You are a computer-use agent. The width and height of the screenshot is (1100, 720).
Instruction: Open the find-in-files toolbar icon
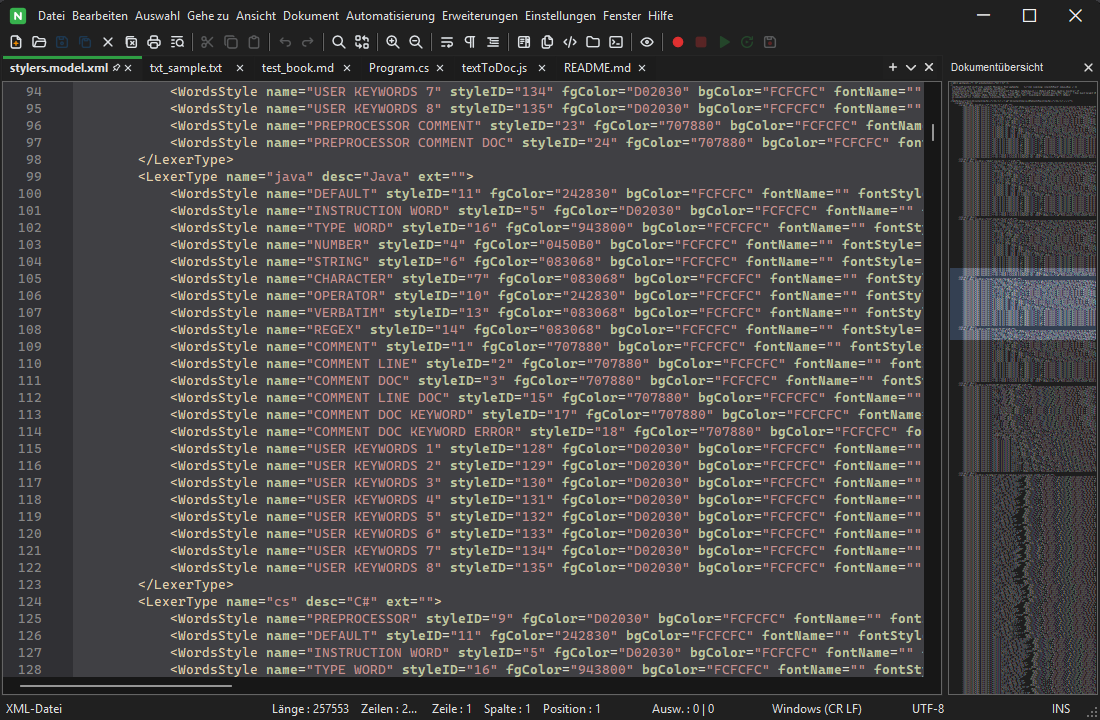[177, 42]
